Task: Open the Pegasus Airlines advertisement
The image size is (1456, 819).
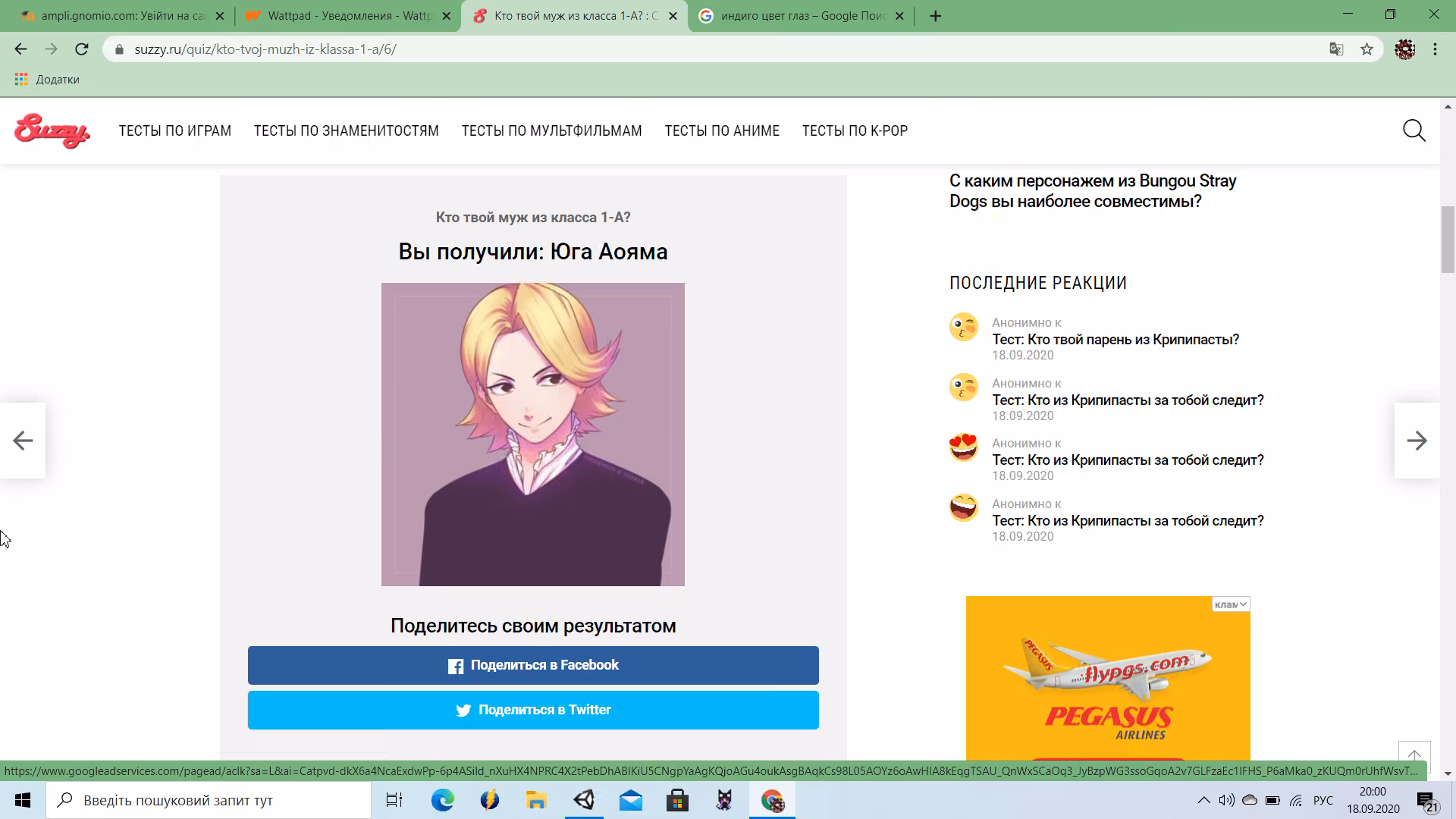Action: [1108, 678]
